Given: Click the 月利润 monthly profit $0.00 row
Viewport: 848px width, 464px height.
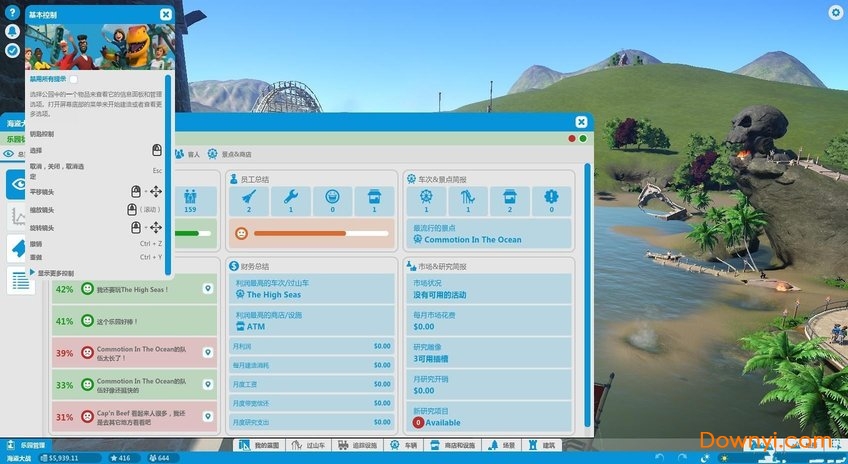Looking at the screenshot, I should point(312,346).
